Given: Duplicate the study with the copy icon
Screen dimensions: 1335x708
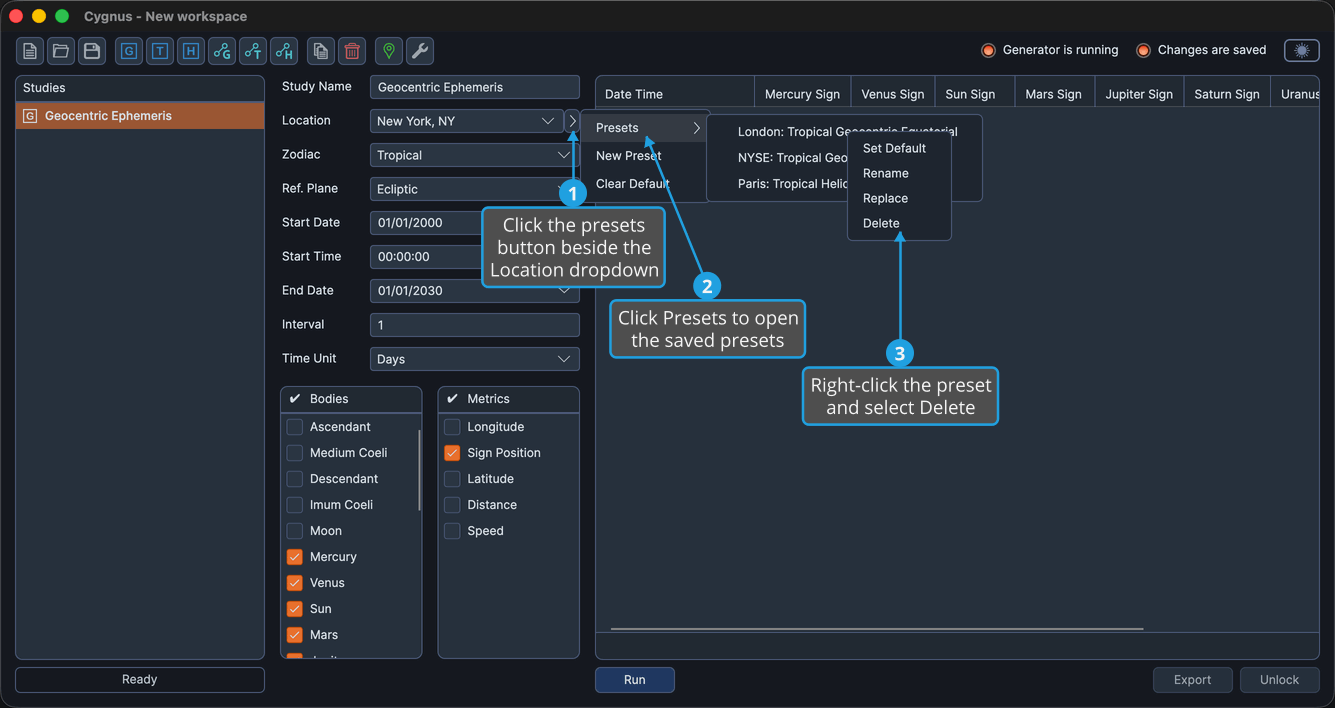Looking at the screenshot, I should click(x=321, y=51).
